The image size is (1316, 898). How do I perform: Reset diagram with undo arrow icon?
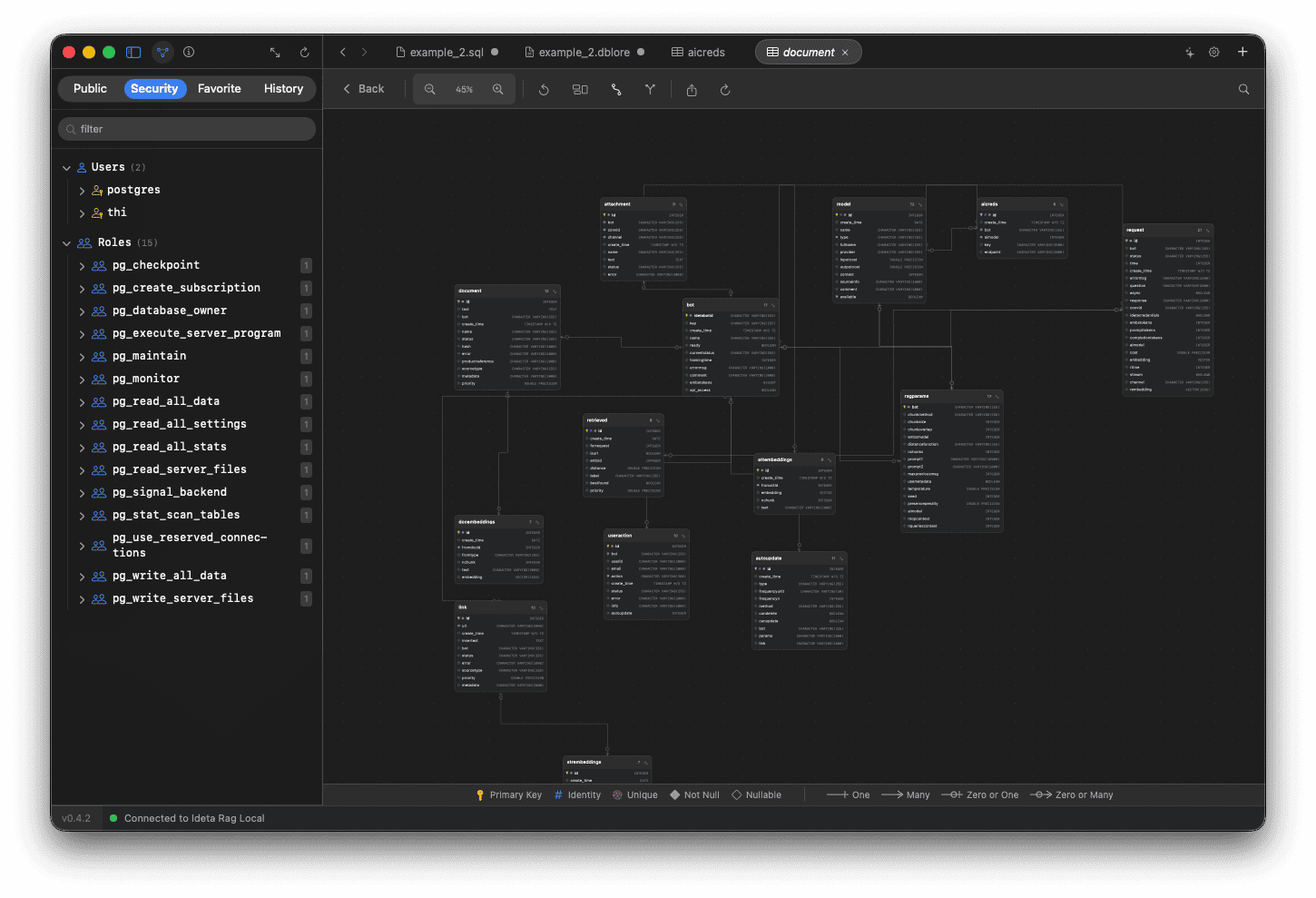[x=544, y=90]
